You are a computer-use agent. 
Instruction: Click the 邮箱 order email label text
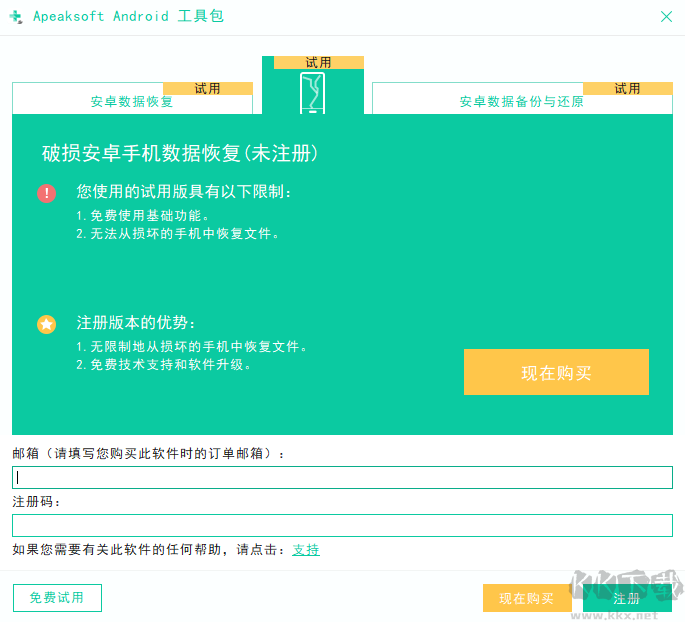click(x=149, y=454)
